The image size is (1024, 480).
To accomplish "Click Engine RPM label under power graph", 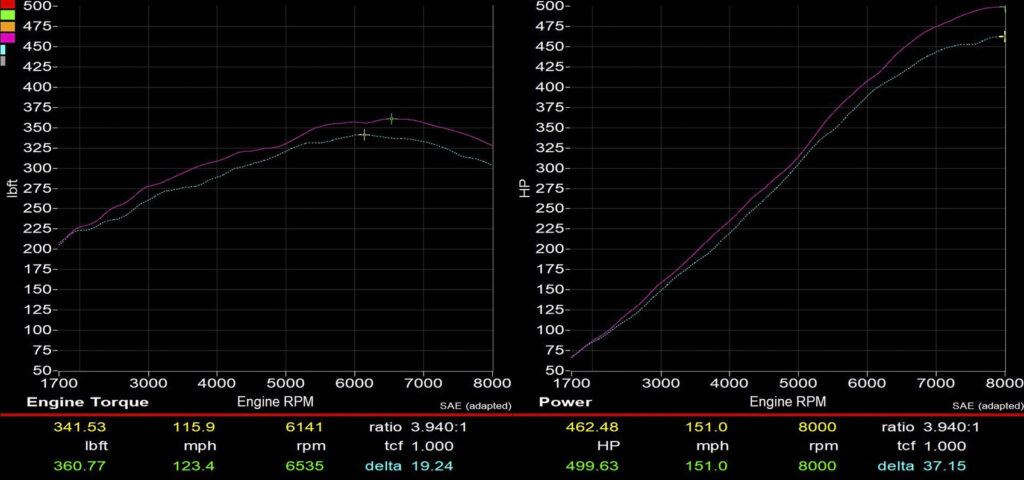I will [x=786, y=401].
